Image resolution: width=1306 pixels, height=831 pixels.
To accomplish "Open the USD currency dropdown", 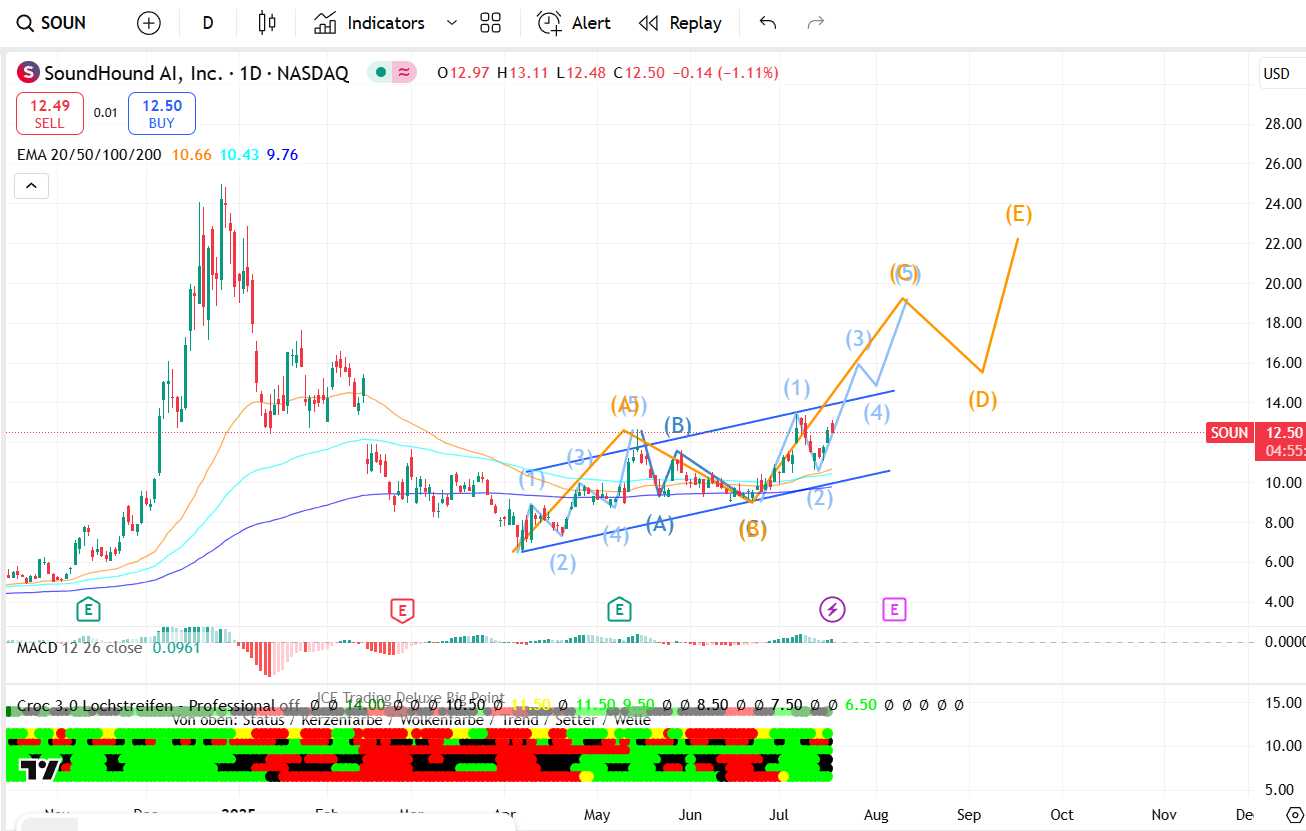I will tap(1276, 73).
